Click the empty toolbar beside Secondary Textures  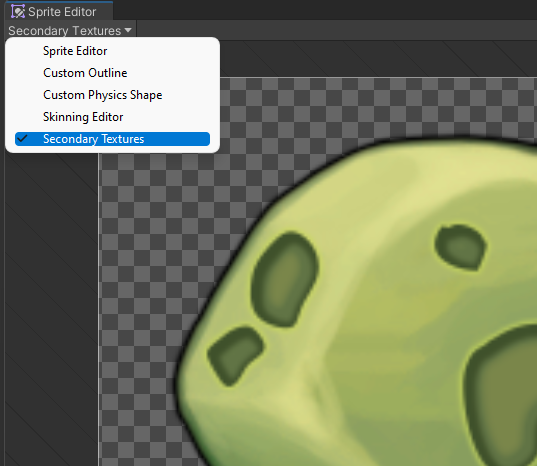pyautogui.click(x=336, y=30)
